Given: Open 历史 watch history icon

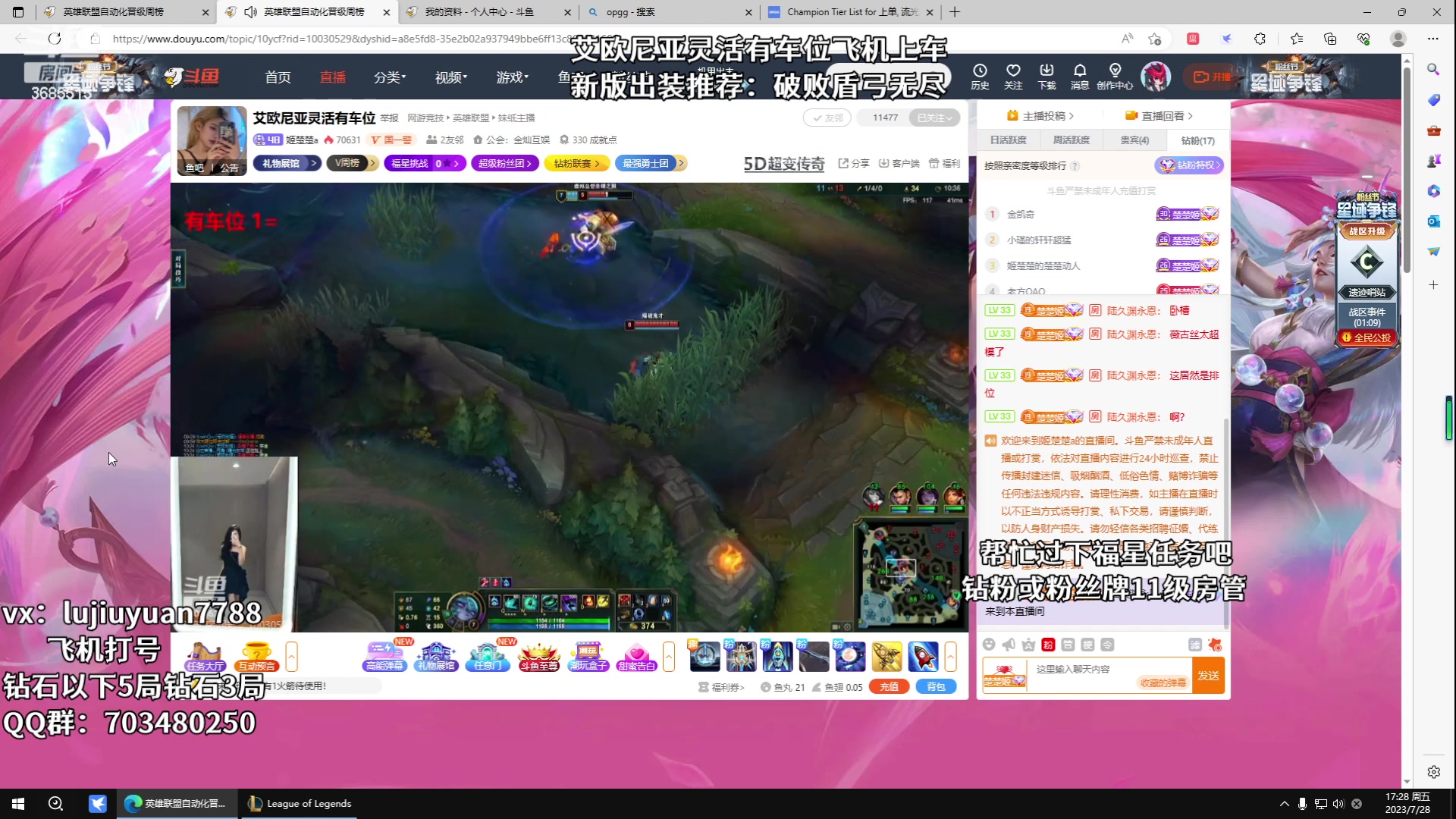Looking at the screenshot, I should [x=980, y=77].
